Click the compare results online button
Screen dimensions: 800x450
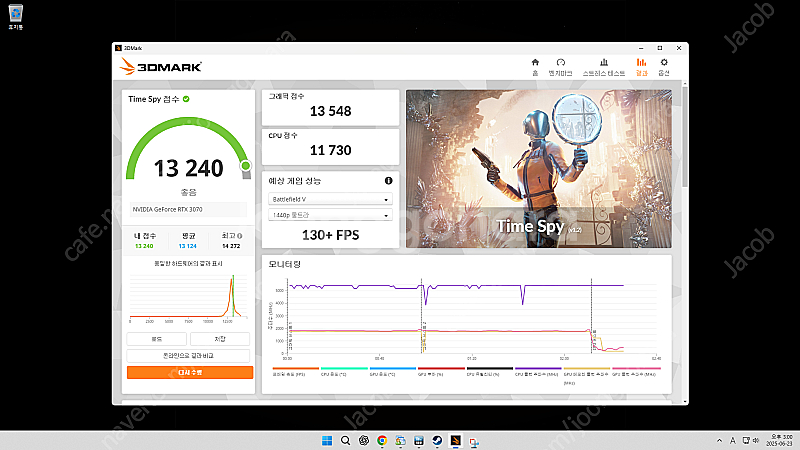click(190, 355)
